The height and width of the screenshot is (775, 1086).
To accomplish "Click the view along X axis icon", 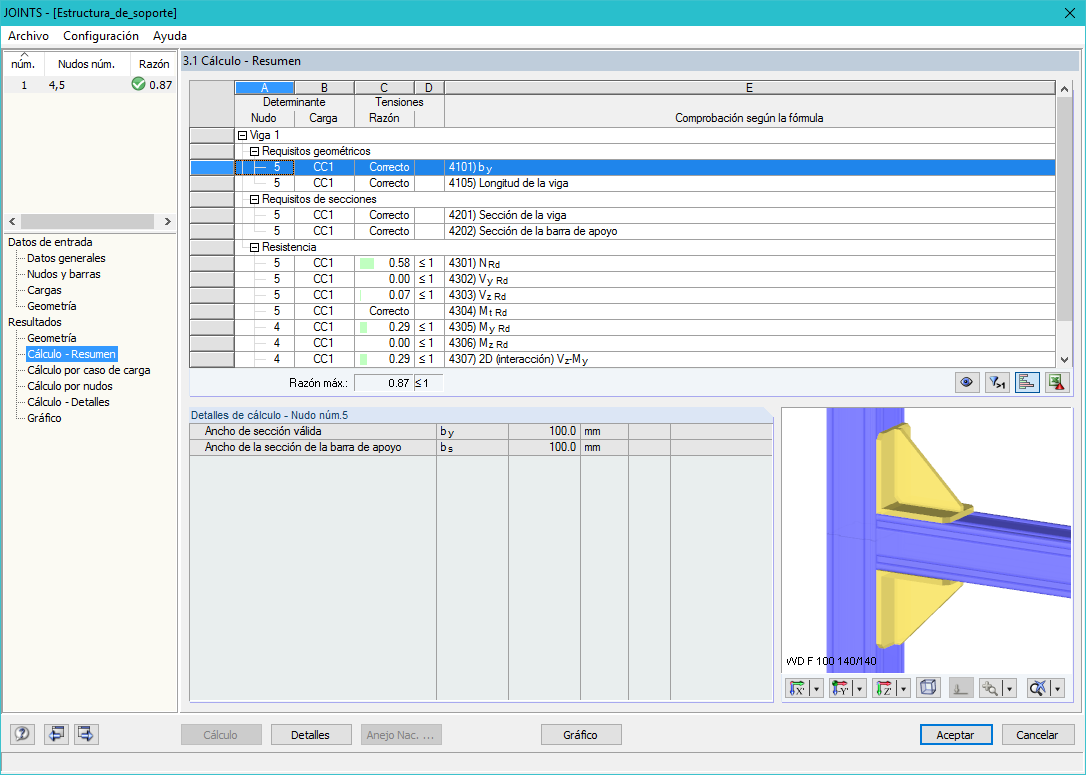I will coord(798,688).
